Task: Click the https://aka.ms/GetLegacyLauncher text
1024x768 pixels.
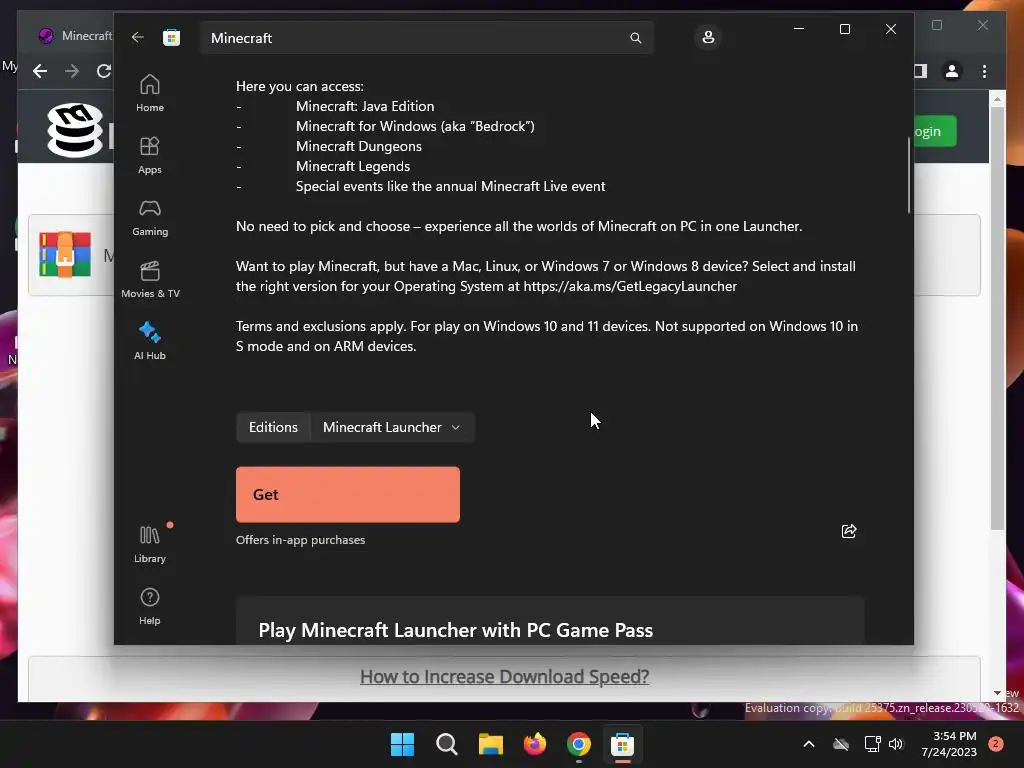Action: pos(630,286)
